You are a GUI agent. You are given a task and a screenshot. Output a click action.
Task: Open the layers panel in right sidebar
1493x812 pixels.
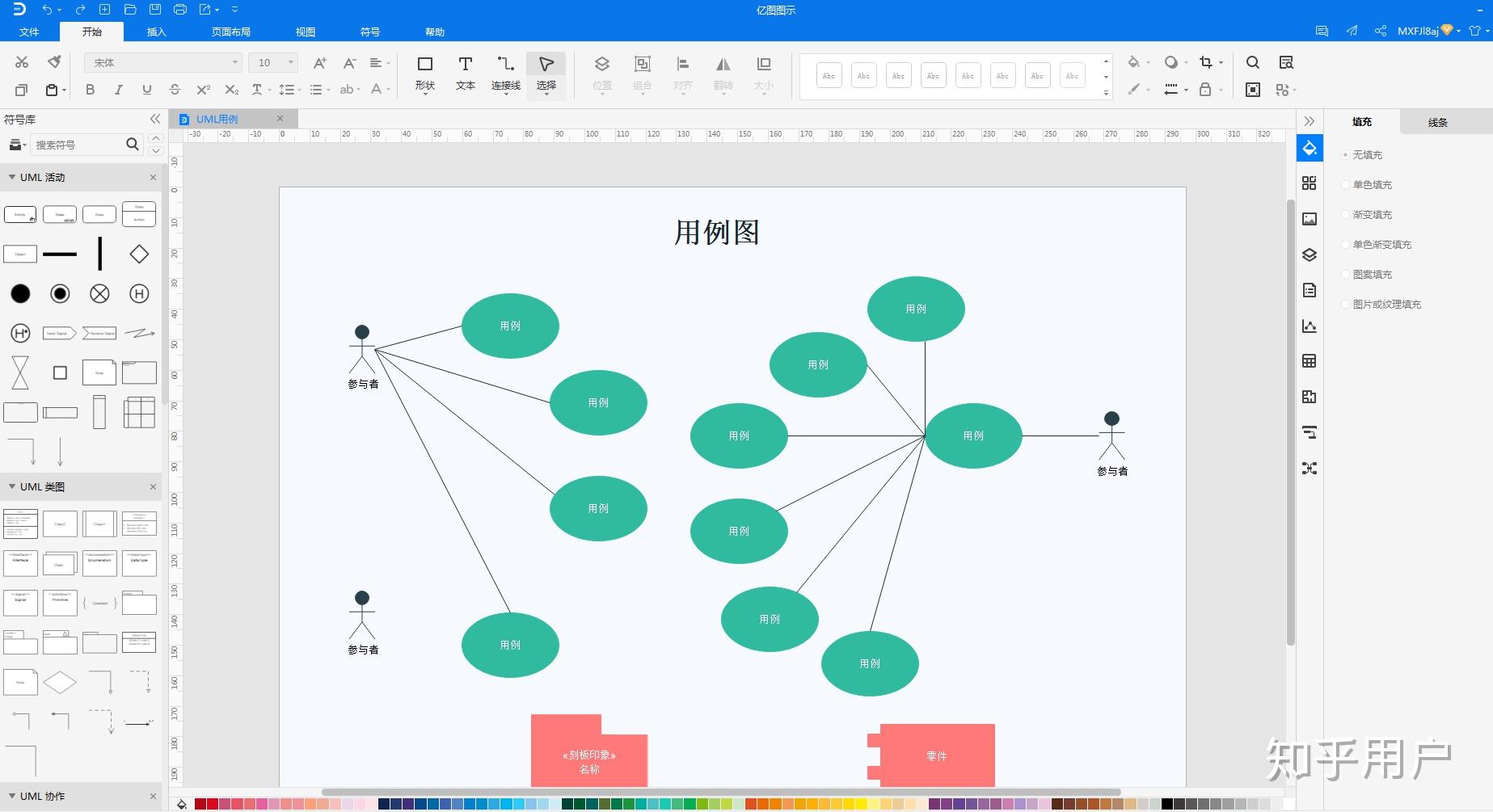1310,255
